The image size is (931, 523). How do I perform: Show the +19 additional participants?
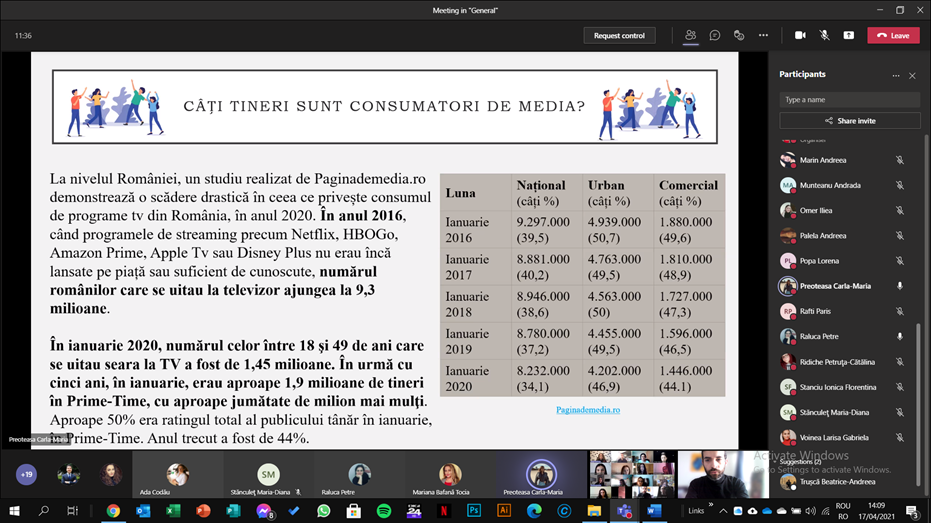26,475
